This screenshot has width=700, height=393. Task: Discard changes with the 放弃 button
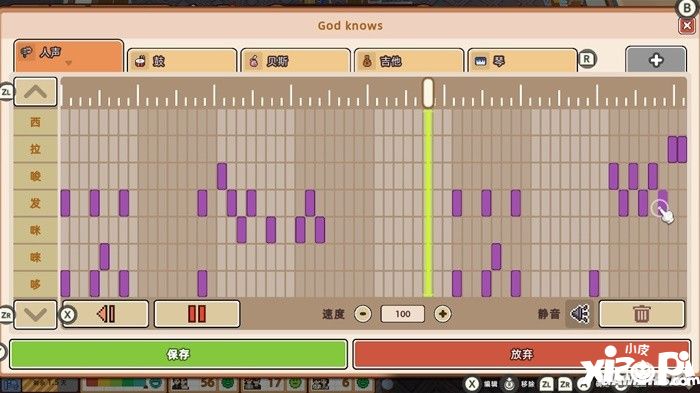[x=521, y=354]
